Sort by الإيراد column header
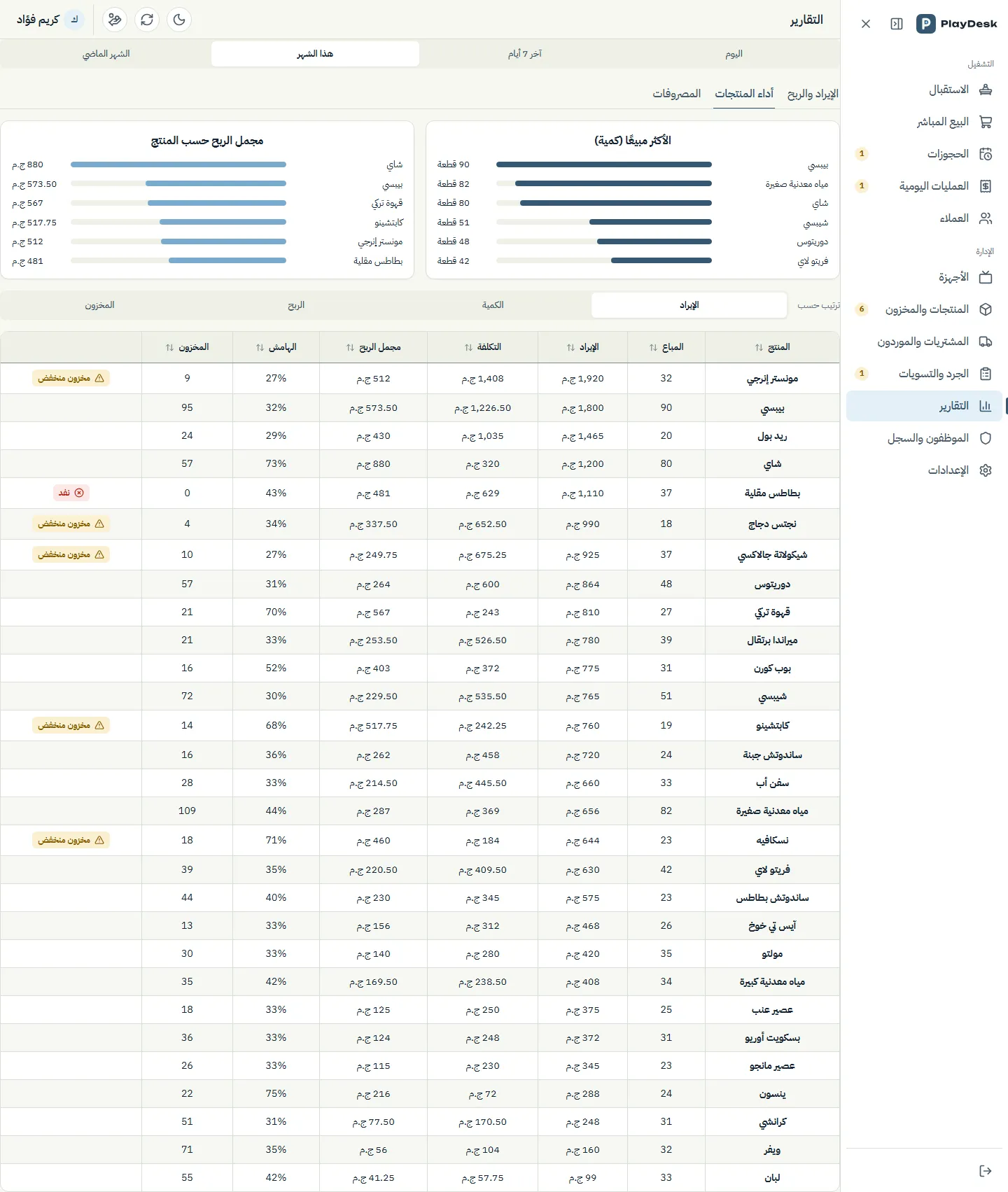 pyautogui.click(x=582, y=347)
